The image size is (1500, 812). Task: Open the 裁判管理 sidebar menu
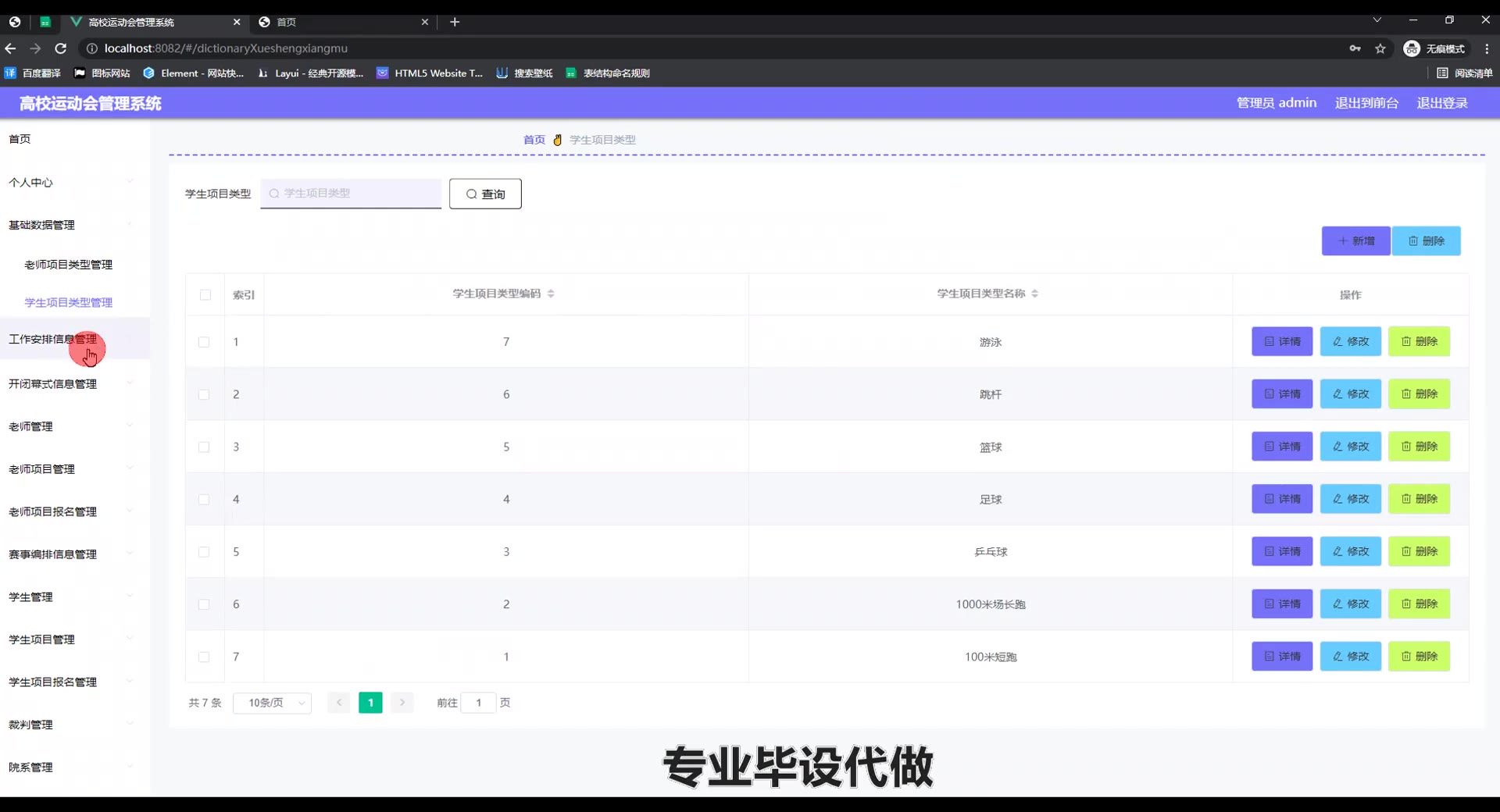[x=75, y=725]
